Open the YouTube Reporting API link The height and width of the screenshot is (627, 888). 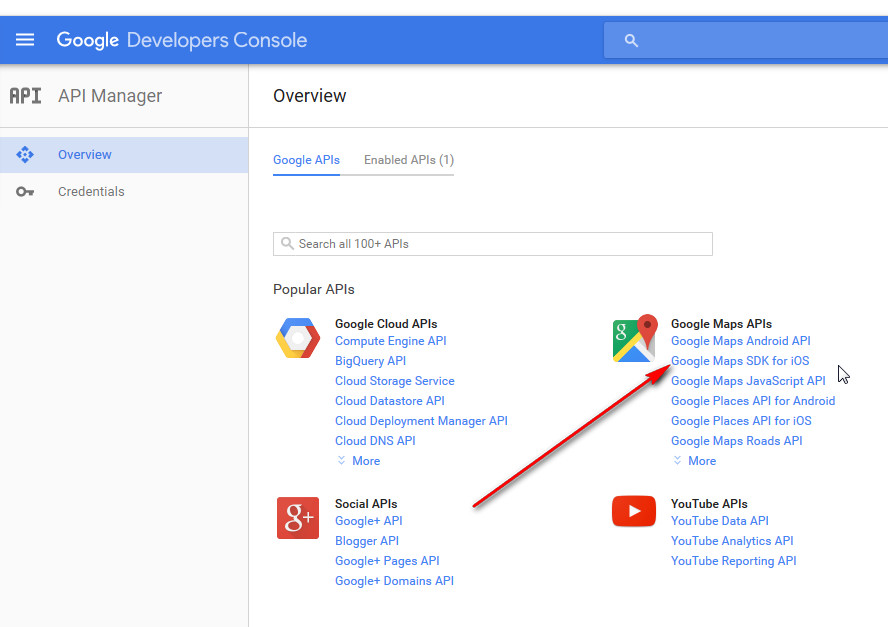click(x=734, y=561)
